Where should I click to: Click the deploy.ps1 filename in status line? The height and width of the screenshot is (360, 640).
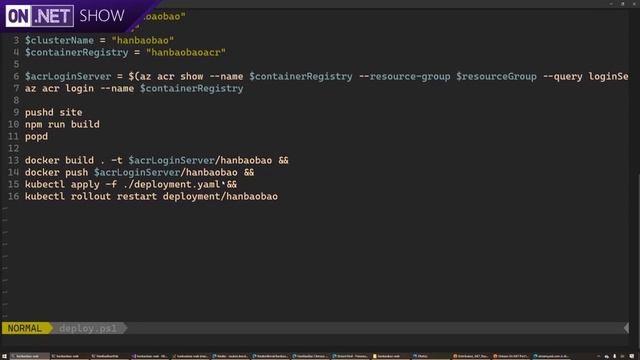pyautogui.click(x=88, y=328)
